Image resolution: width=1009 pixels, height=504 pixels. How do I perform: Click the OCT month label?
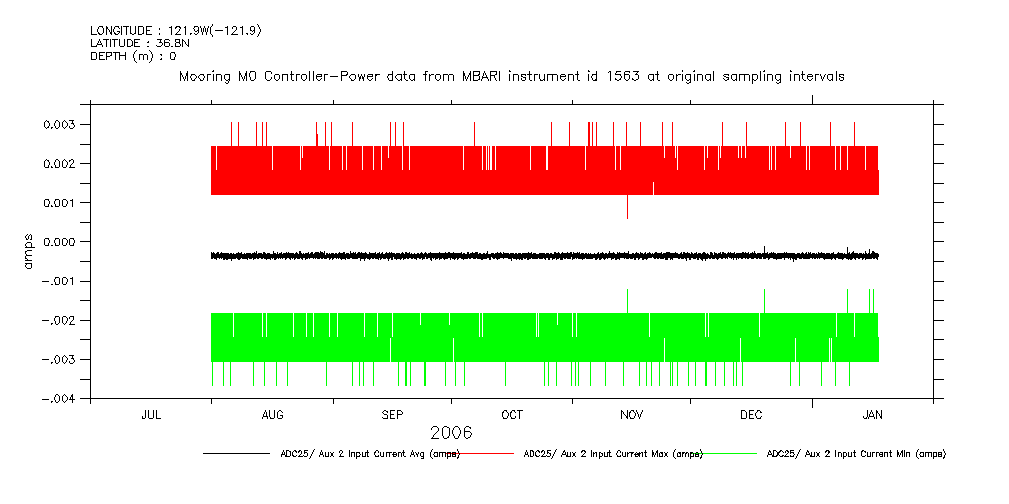(511, 415)
